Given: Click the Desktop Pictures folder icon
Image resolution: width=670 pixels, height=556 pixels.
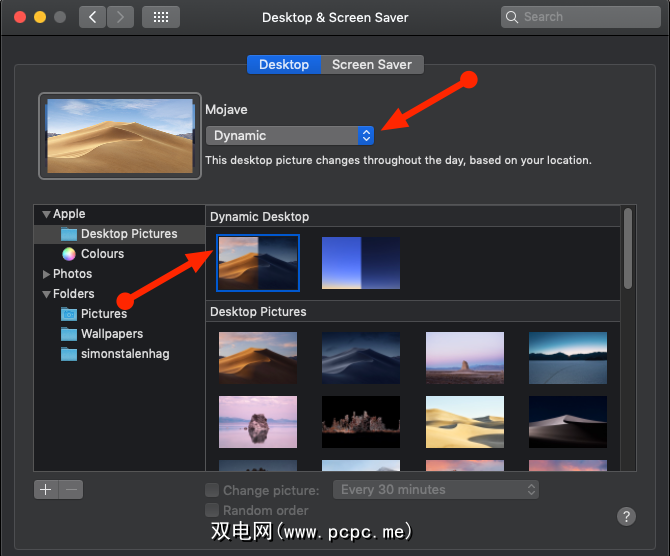Looking at the screenshot, I should tap(69, 234).
